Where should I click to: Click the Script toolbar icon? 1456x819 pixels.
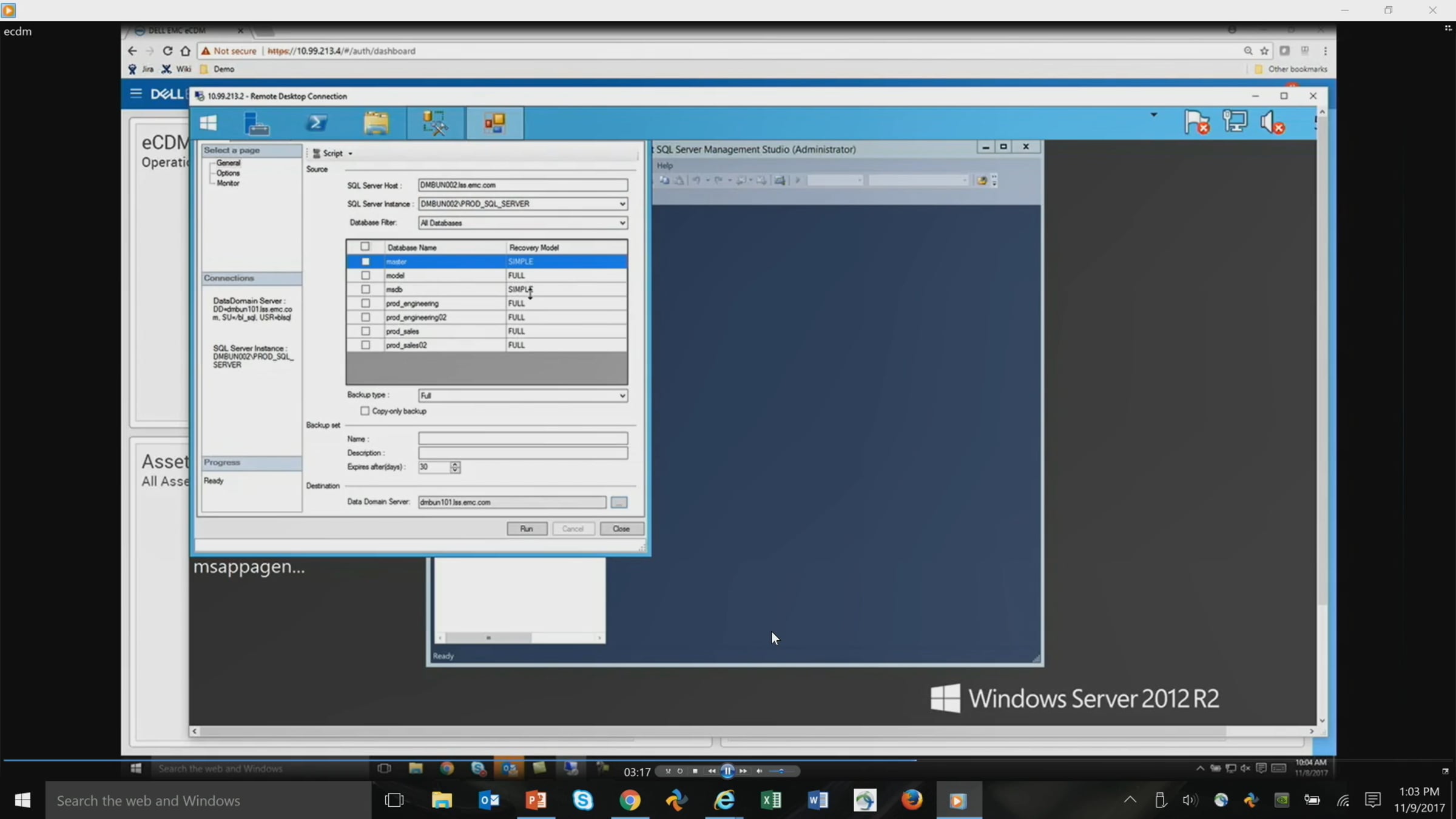pyautogui.click(x=317, y=153)
